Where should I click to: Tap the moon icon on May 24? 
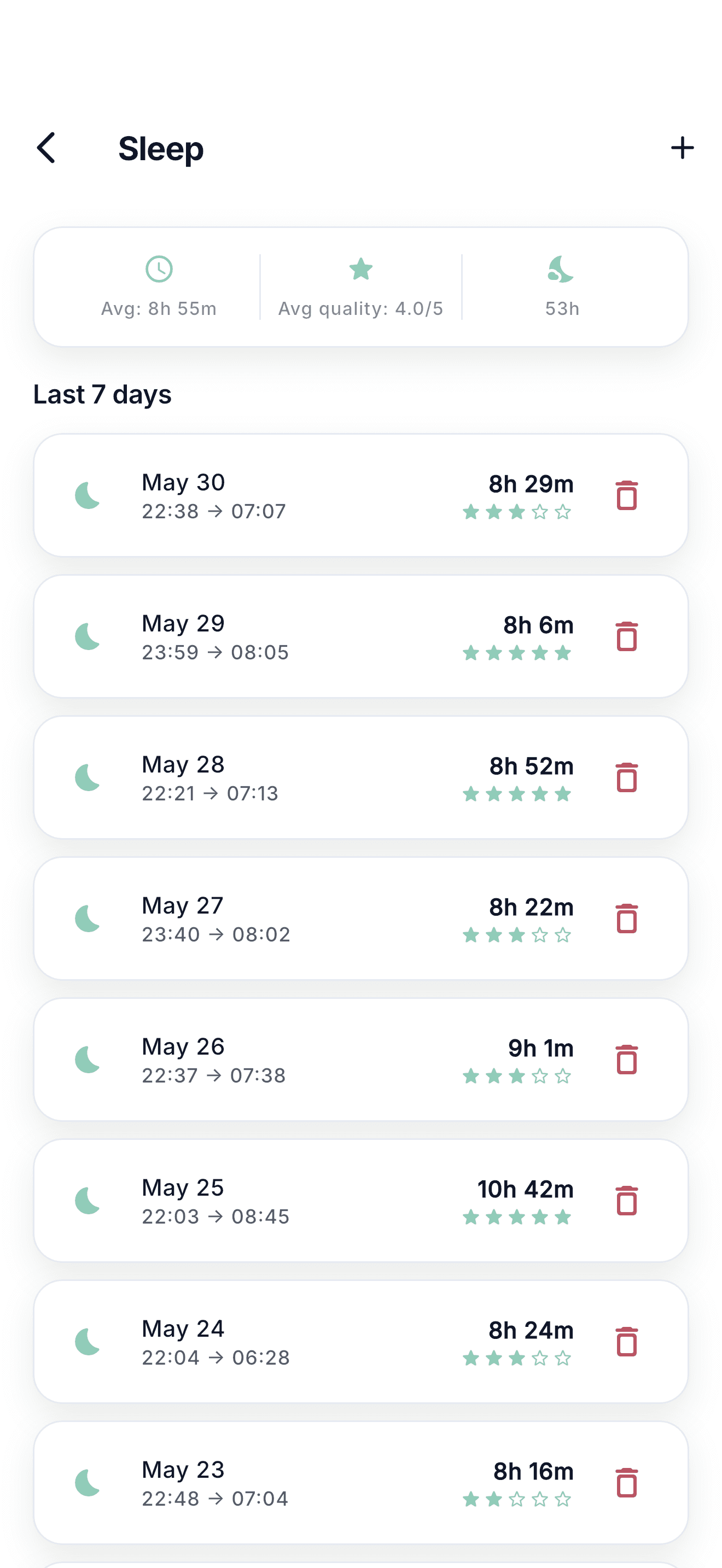click(88, 1342)
